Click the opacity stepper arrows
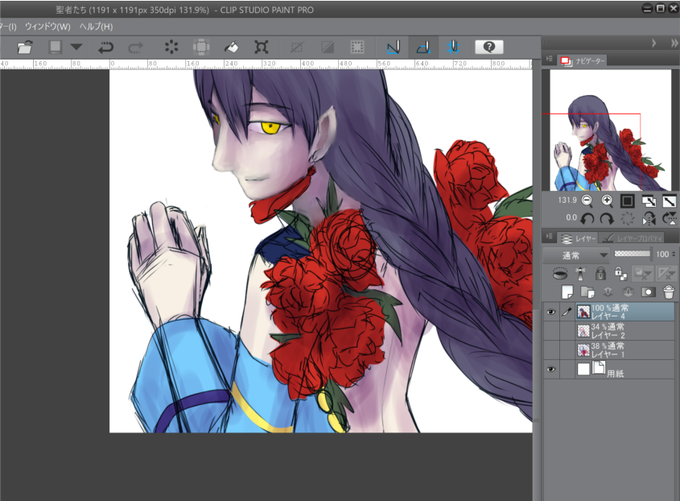Viewport: 680px width, 501px height. 673,254
